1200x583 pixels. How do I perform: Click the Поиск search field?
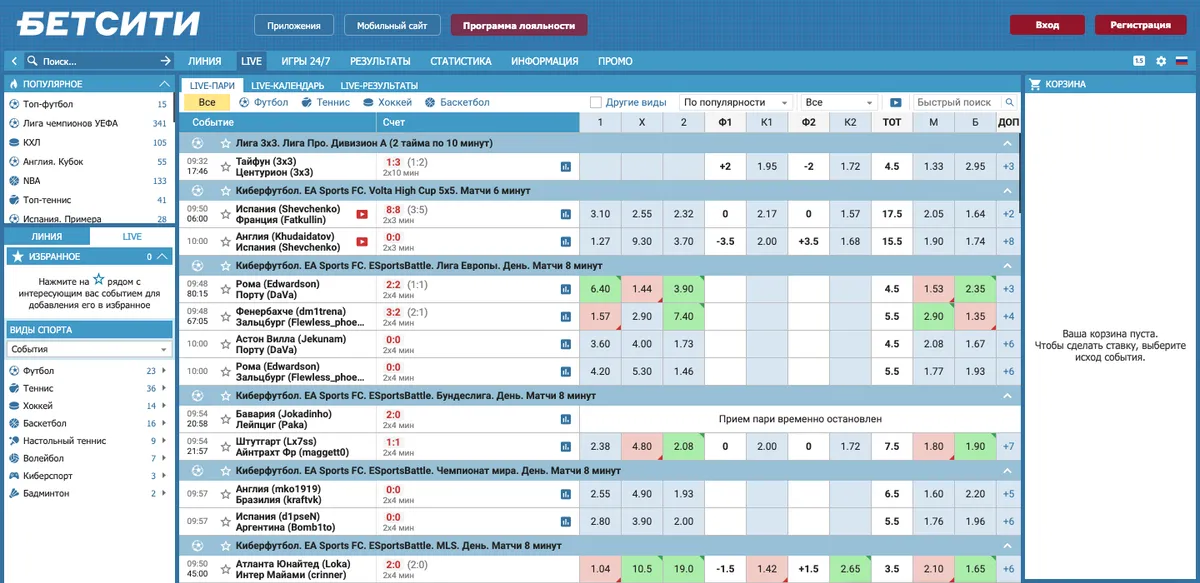[x=98, y=61]
